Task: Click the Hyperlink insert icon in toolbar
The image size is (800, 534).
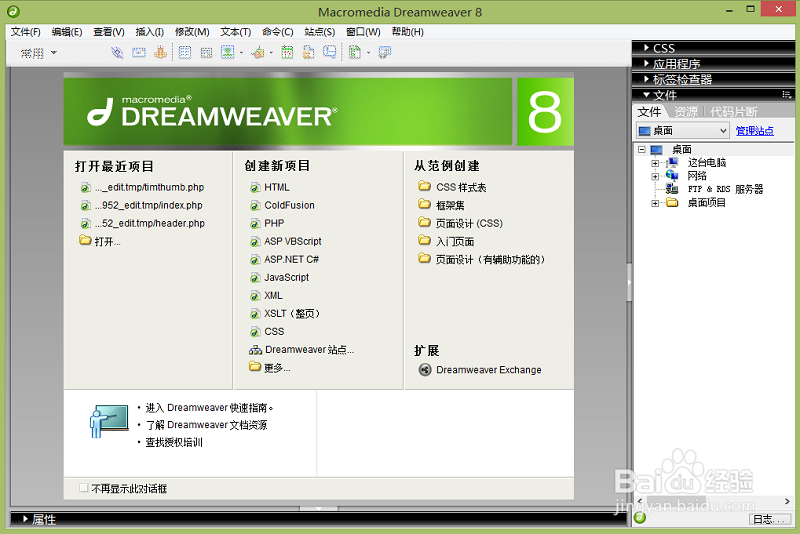Action: pos(117,53)
